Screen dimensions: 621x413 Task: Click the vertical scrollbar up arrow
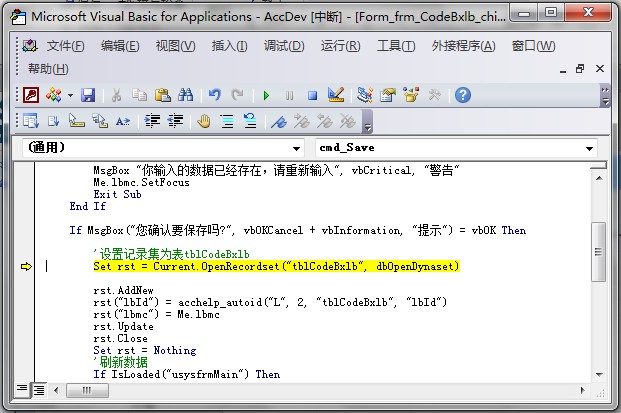(599, 178)
